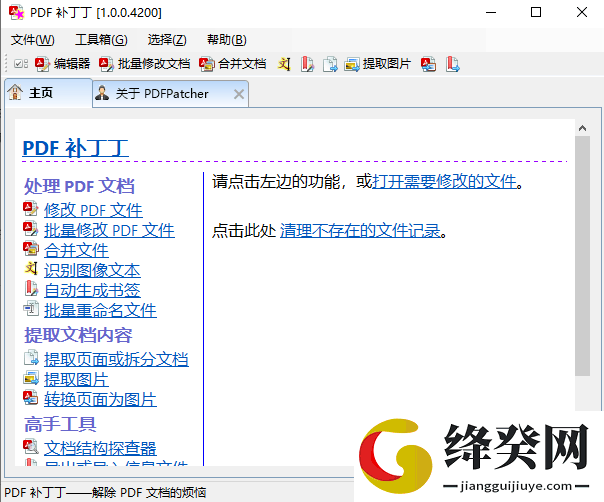Click the last toolbar icon after convert pages
Viewport: 604px width, 502px height.
453,64
